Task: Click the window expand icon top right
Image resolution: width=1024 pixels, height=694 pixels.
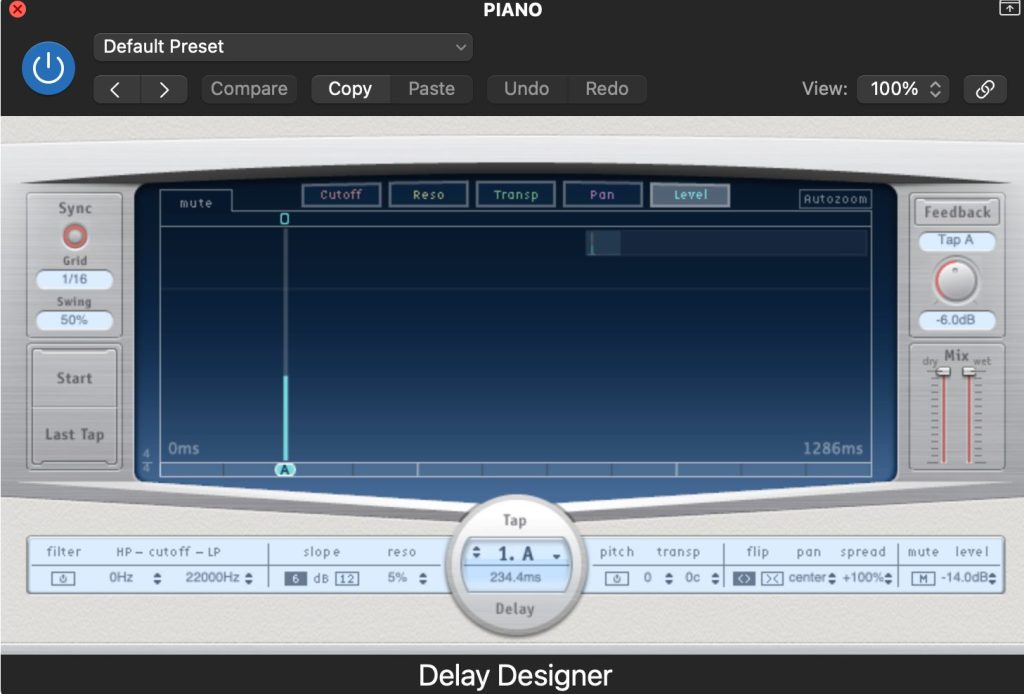Action: tap(1009, 8)
